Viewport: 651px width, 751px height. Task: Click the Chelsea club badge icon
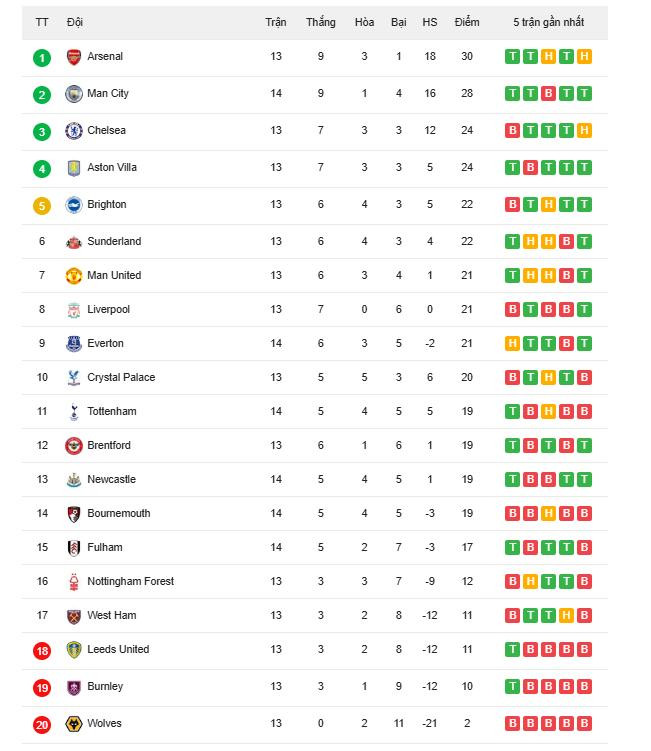point(73,131)
